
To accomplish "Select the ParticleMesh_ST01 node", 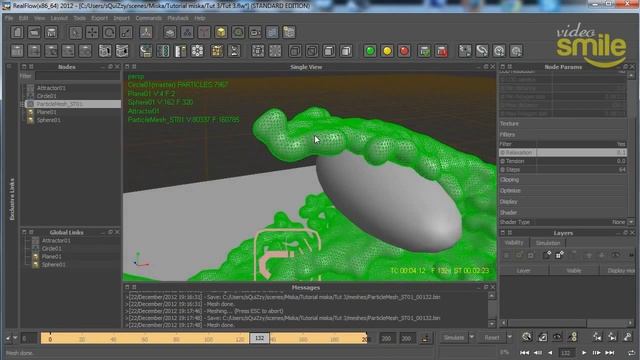I will click(x=73, y=104).
